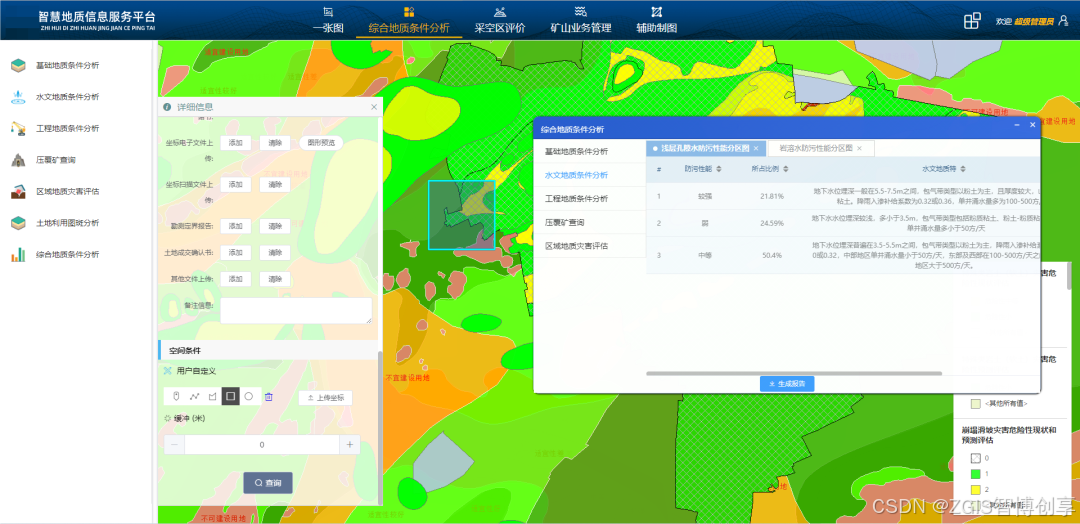Select 工程地质条件分析 in the analysis dialog
This screenshot has height=524, width=1080.
tap(577, 198)
